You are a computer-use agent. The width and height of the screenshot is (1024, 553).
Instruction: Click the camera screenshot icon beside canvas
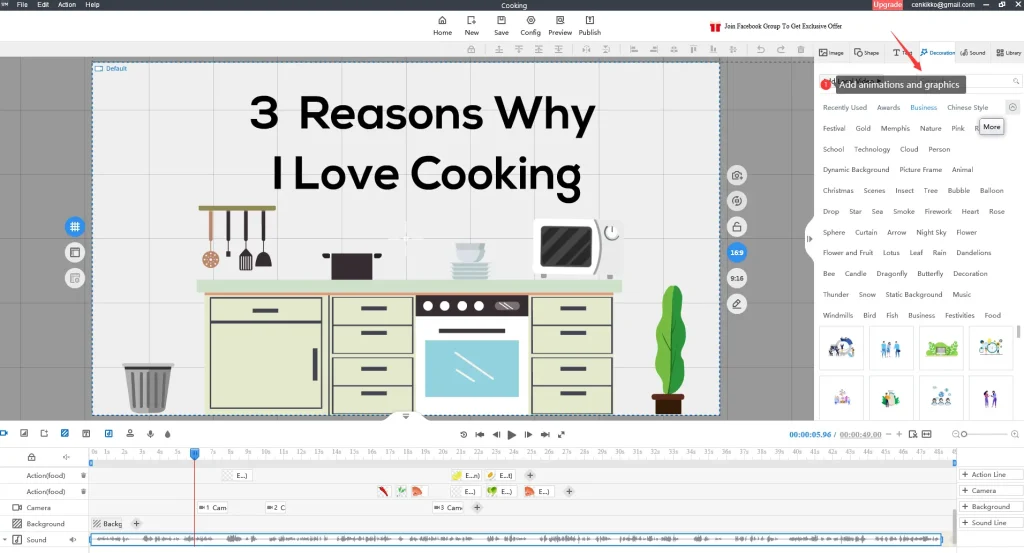[x=737, y=175]
